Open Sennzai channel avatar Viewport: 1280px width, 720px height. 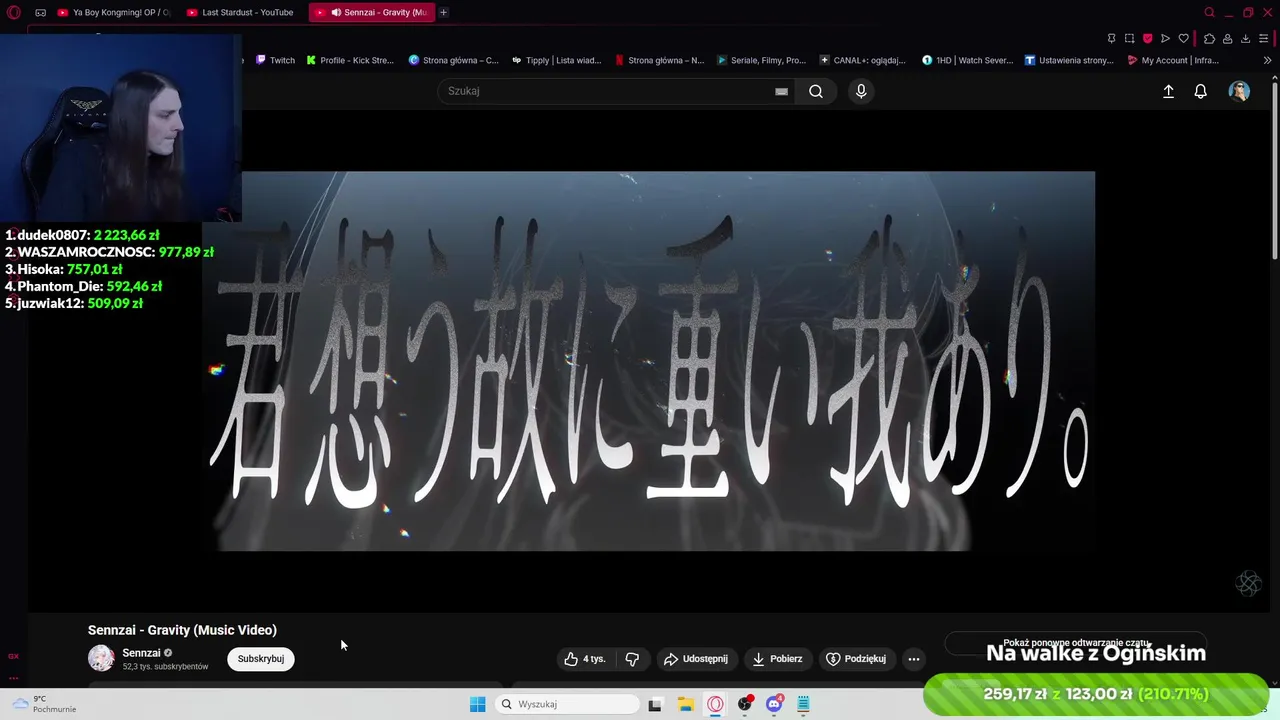point(101,658)
